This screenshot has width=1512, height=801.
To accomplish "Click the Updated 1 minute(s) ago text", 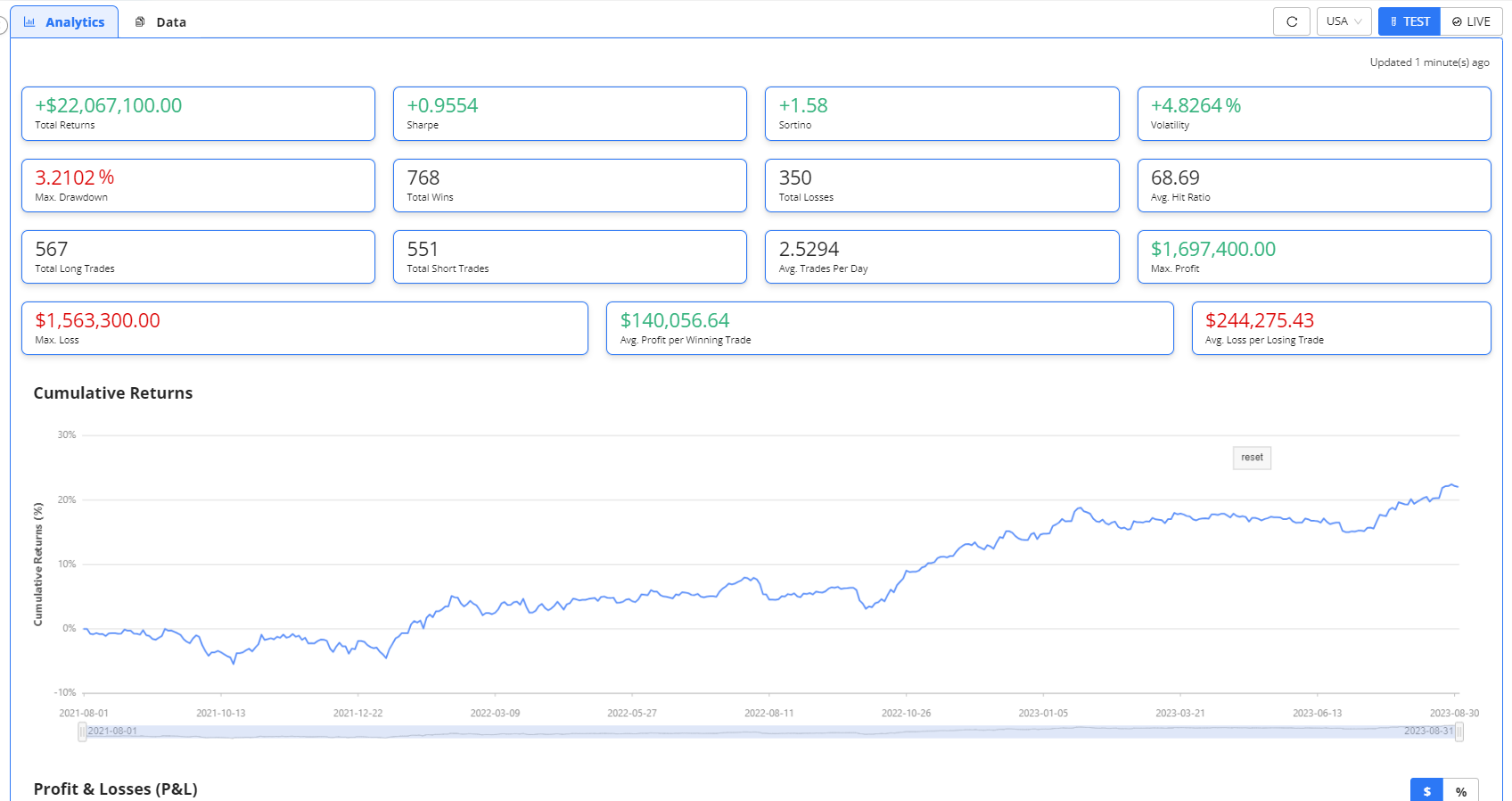I will pyautogui.click(x=1430, y=62).
